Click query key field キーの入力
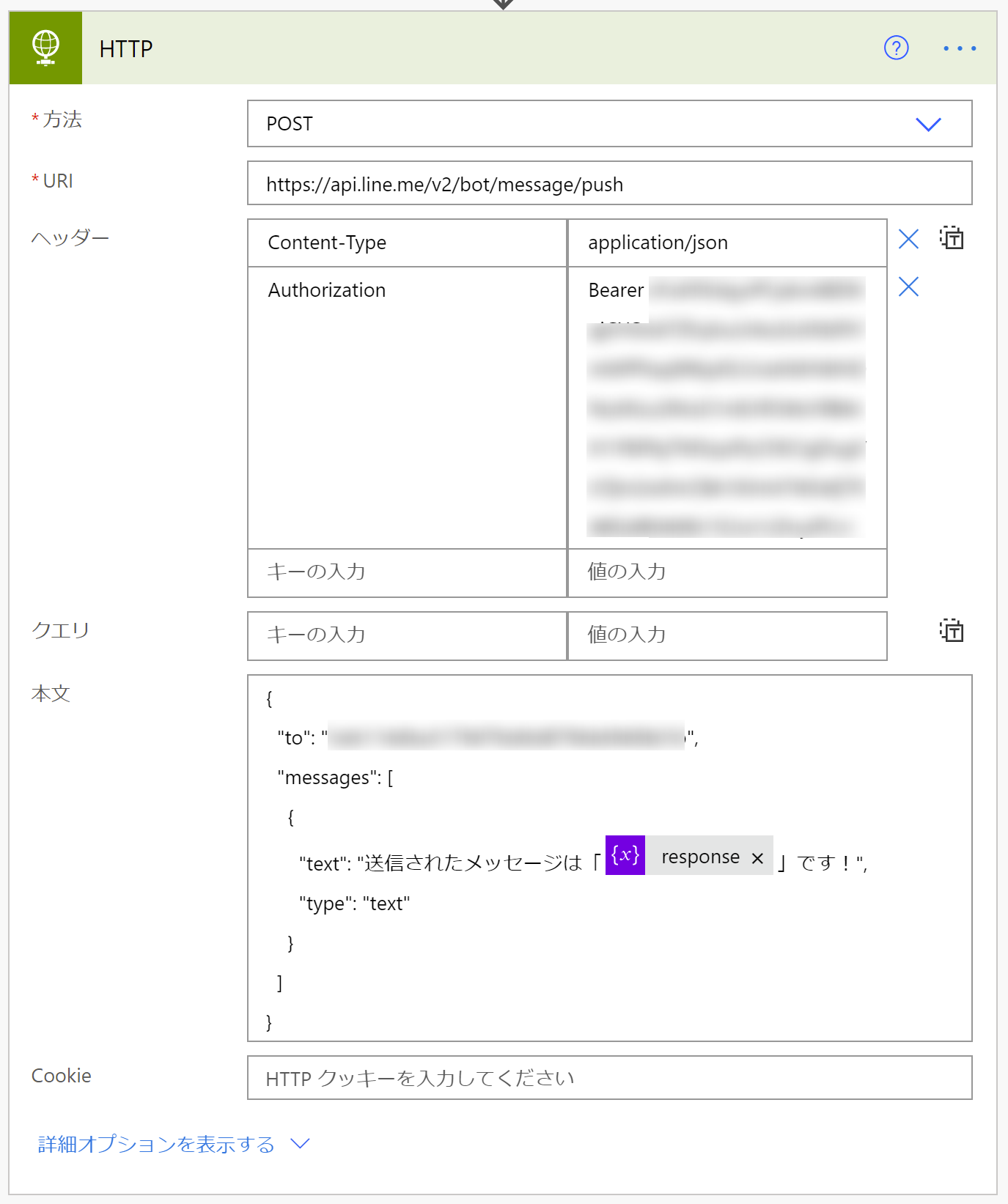Viewport: 1008px width, 1204px height. point(408,635)
